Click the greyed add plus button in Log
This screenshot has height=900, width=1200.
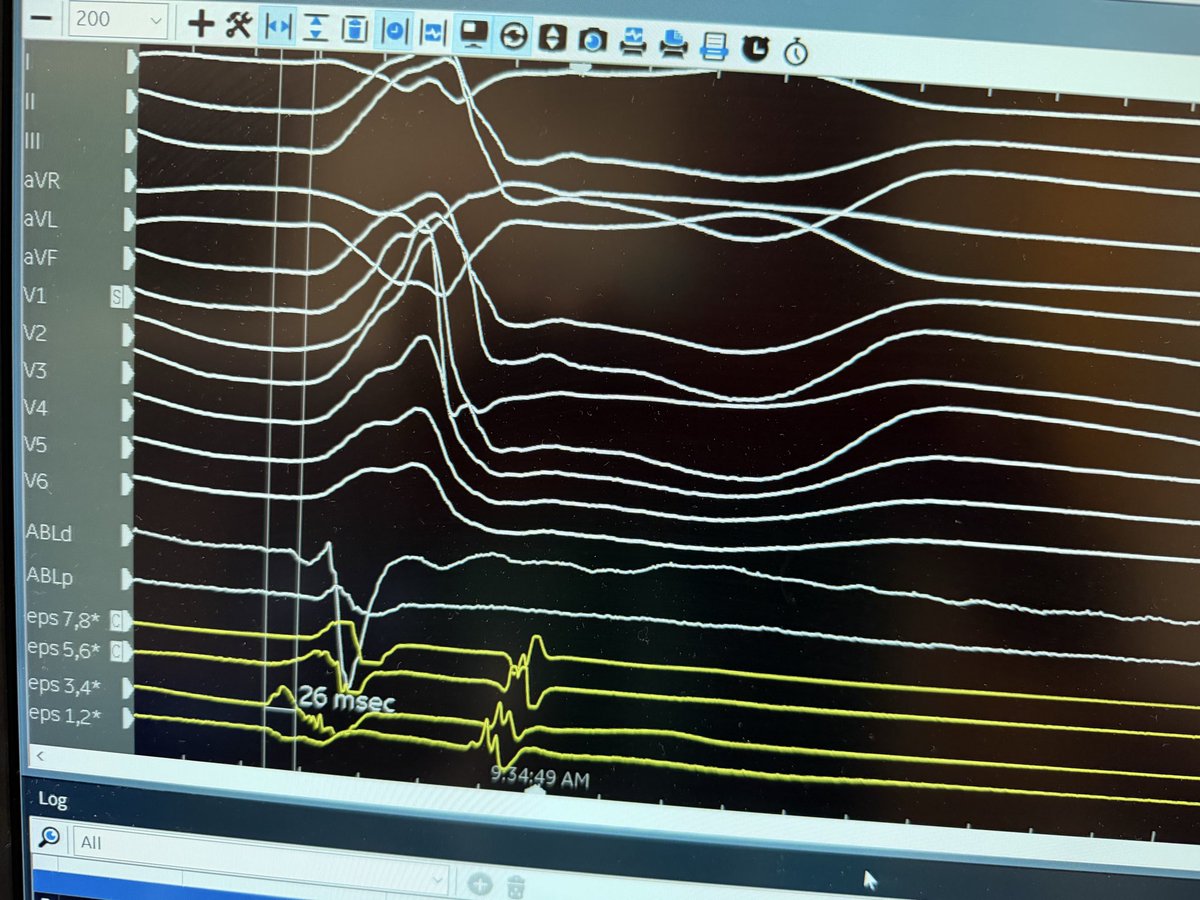479,884
